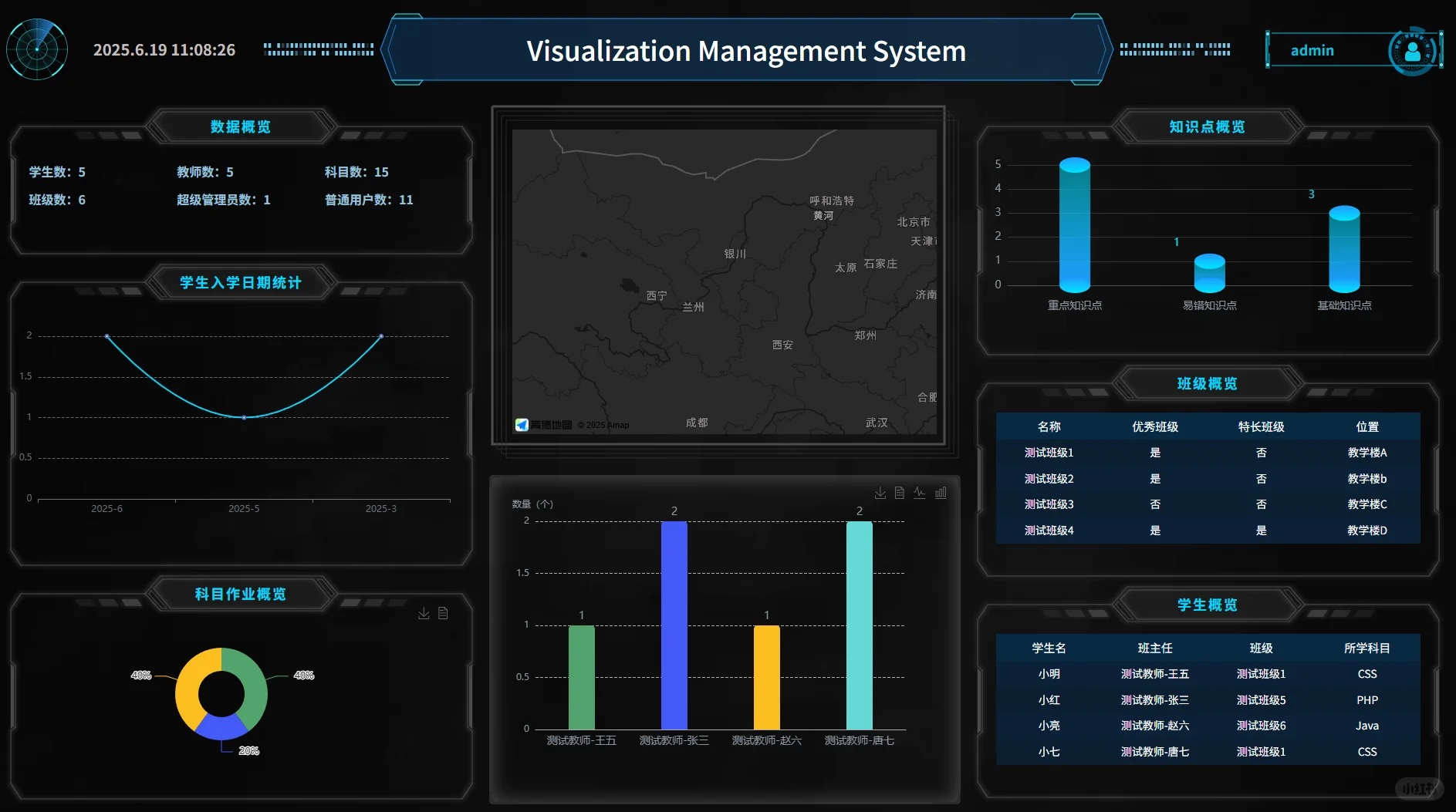Select student 小亮 in 学生概览 table
Screen dimensions: 1456x812
pyautogui.click(x=1049, y=726)
